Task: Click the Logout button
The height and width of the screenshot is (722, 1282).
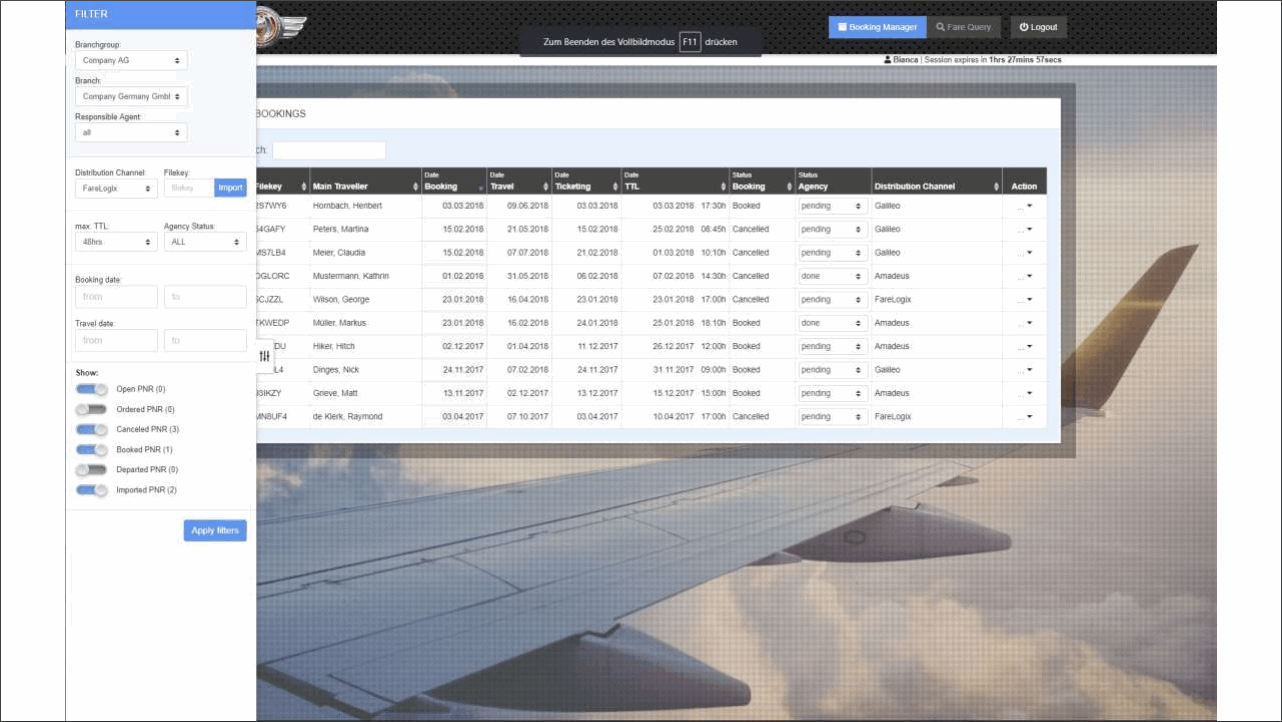Action: tap(1038, 27)
